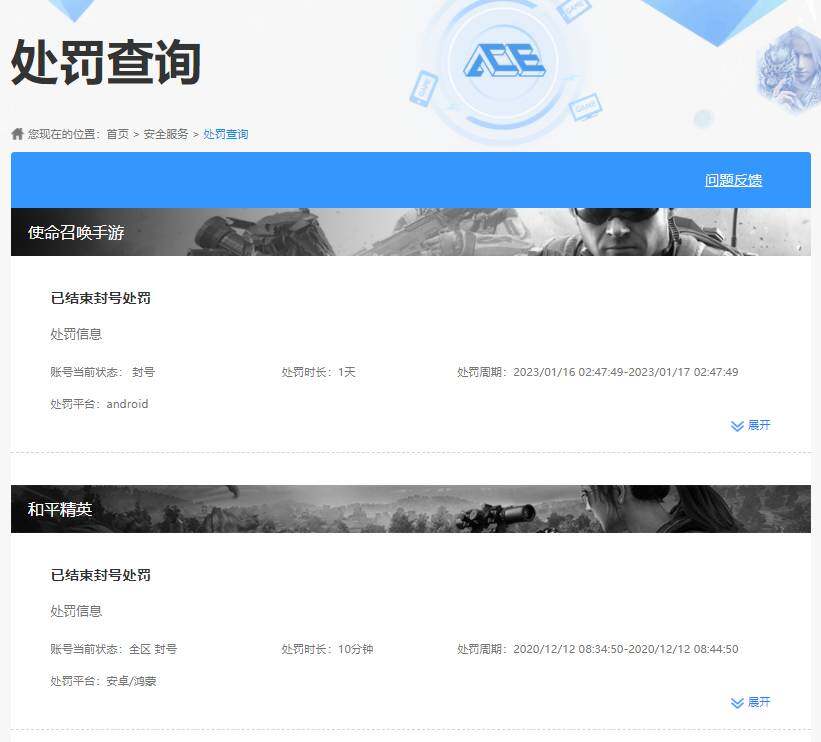The height and width of the screenshot is (742, 821).
Task: Select 处罚查询 breadcrumb item
Action: click(x=226, y=134)
